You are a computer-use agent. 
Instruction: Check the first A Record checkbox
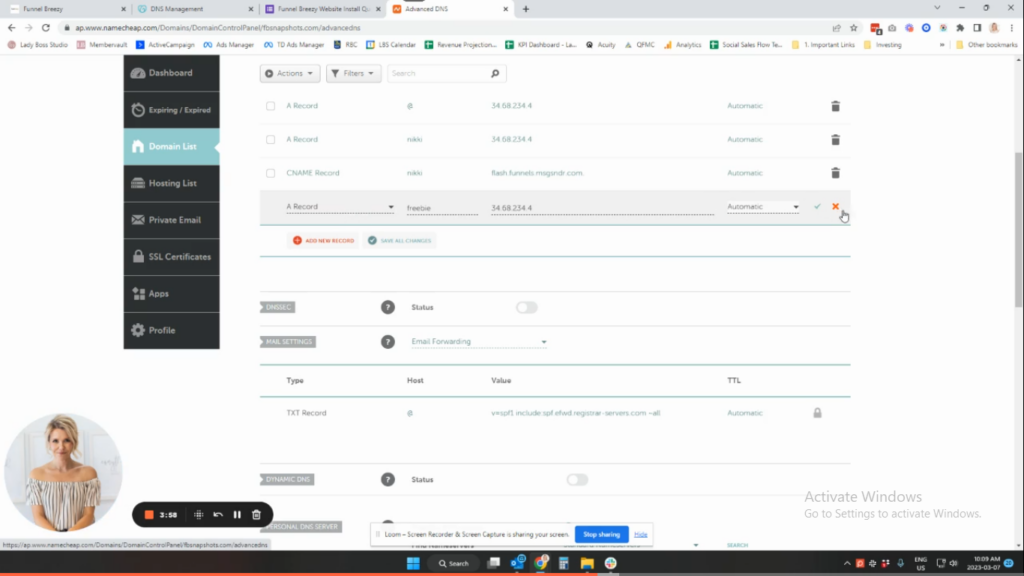[270, 106]
